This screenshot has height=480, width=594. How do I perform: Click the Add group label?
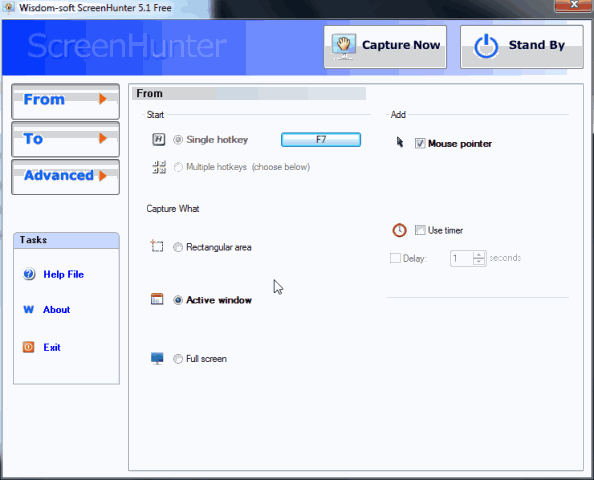[398, 115]
